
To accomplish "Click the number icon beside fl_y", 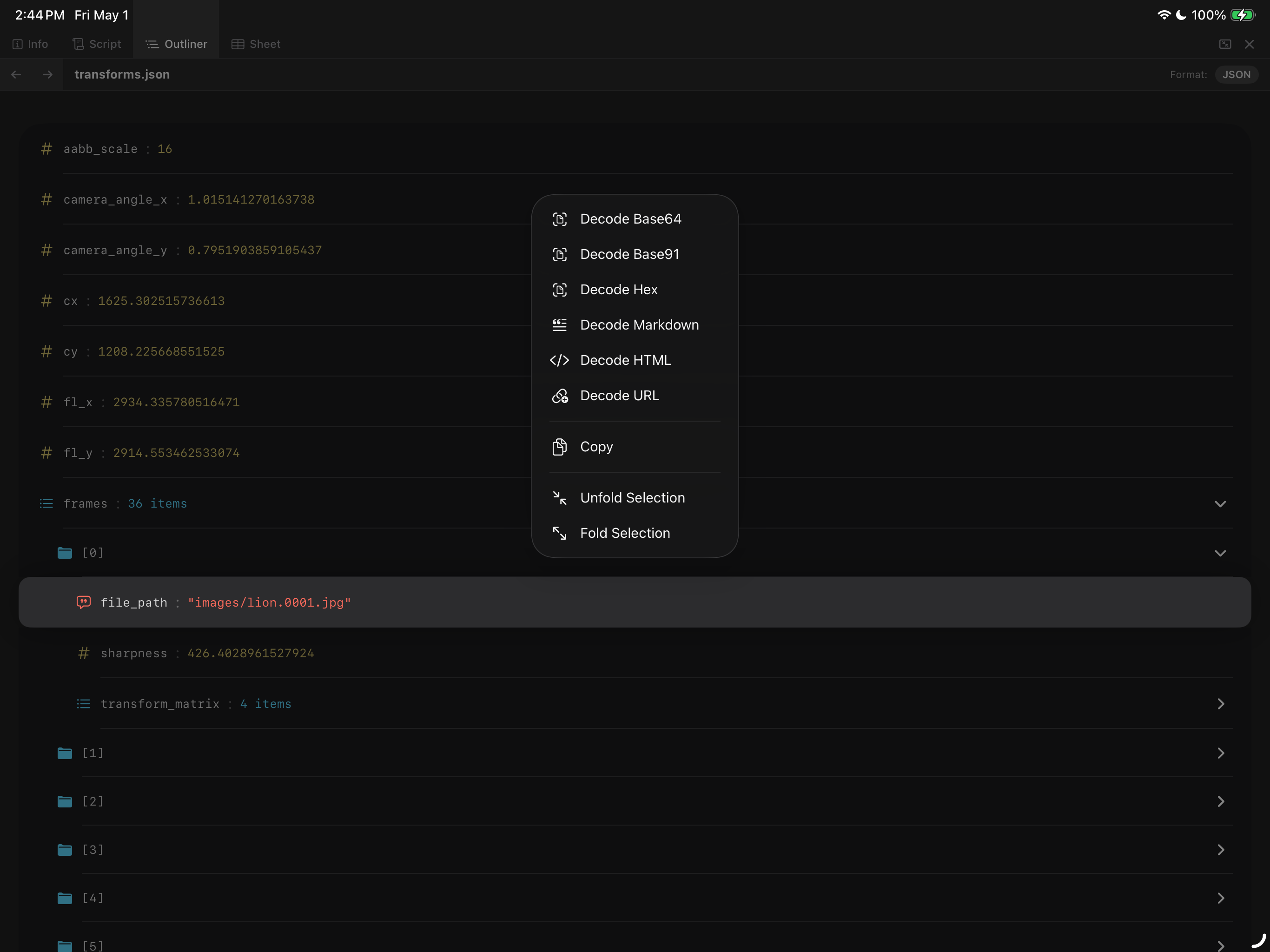I will (x=46, y=452).
